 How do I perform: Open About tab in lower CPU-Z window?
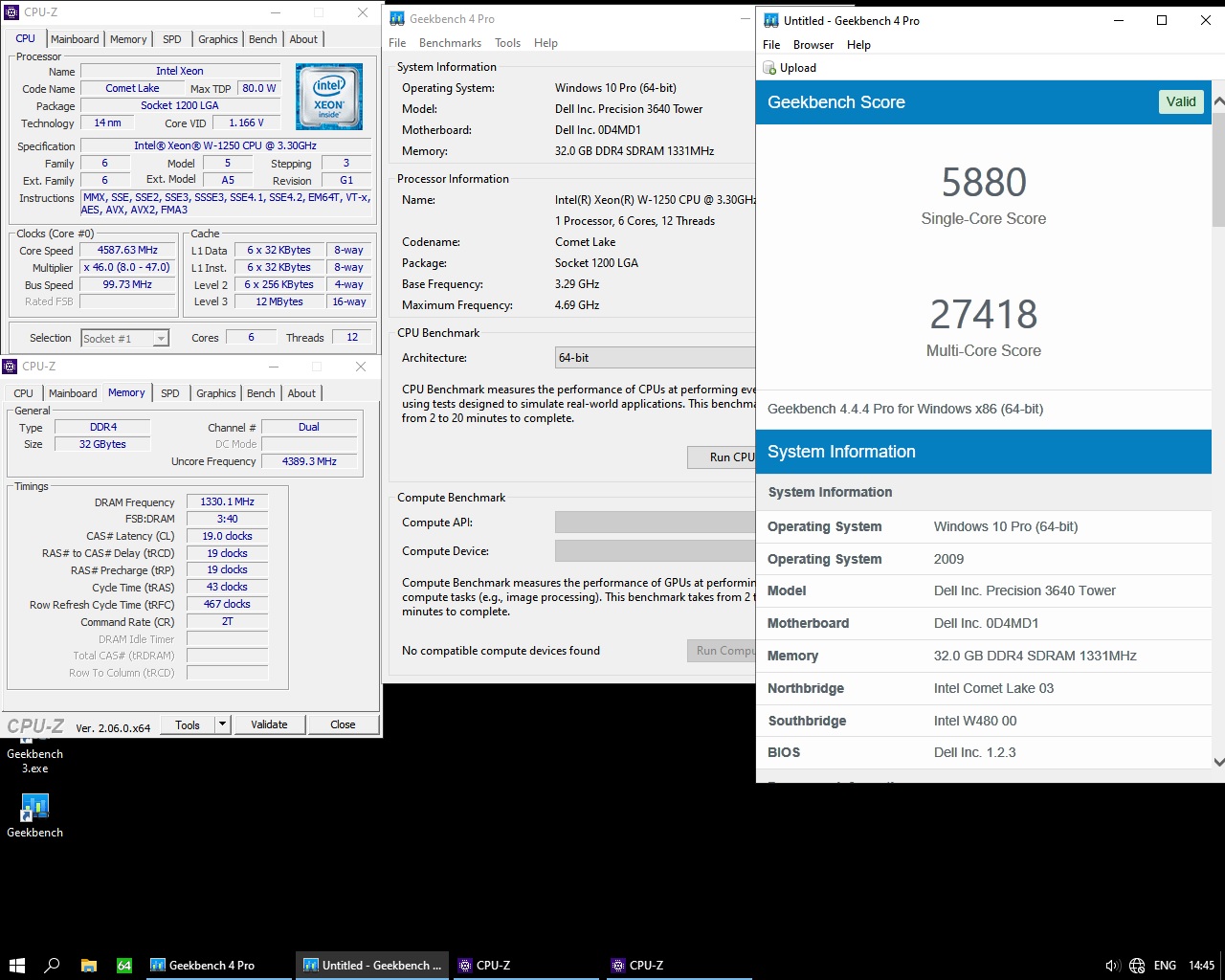click(x=301, y=393)
